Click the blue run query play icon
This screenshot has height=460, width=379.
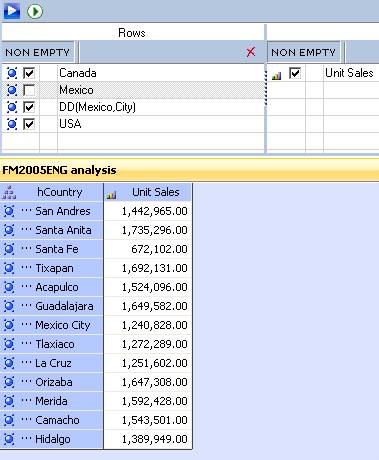click(12, 11)
